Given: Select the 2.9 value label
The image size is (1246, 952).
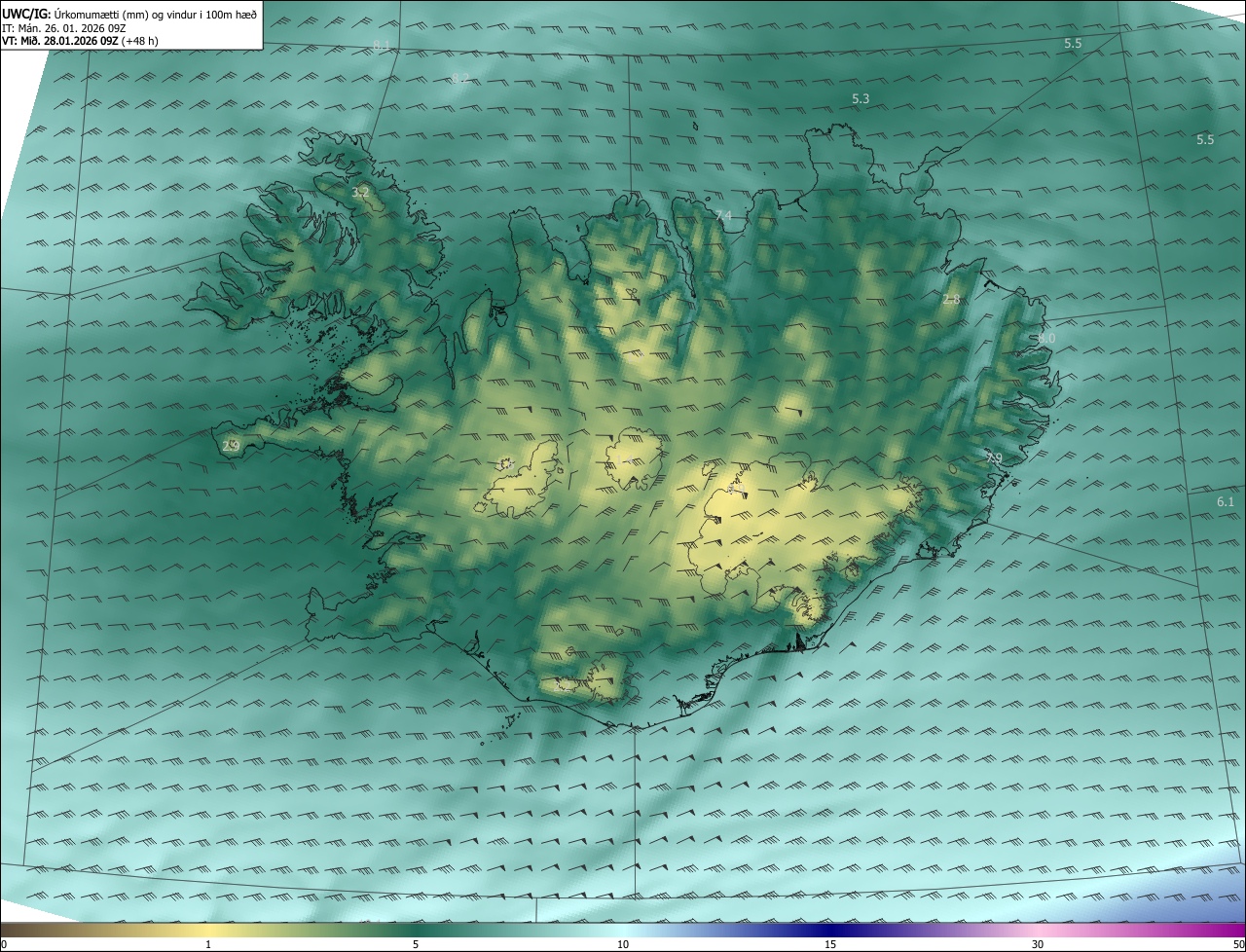Looking at the screenshot, I should point(231,446).
